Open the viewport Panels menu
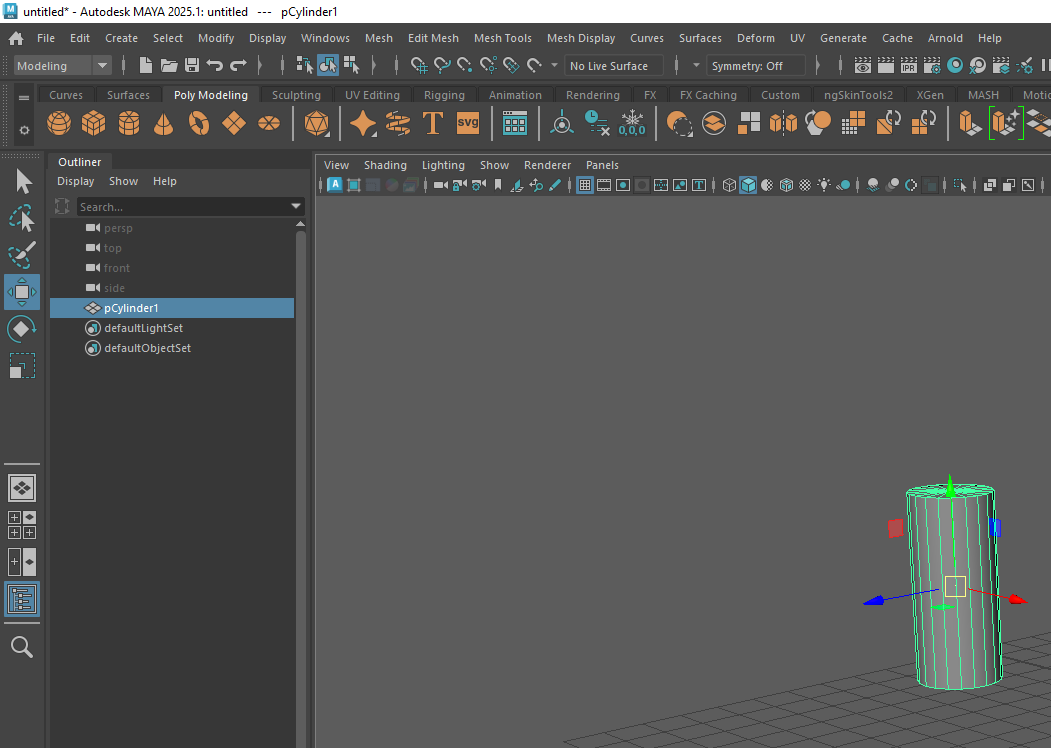This screenshot has width=1051, height=748. click(x=602, y=165)
